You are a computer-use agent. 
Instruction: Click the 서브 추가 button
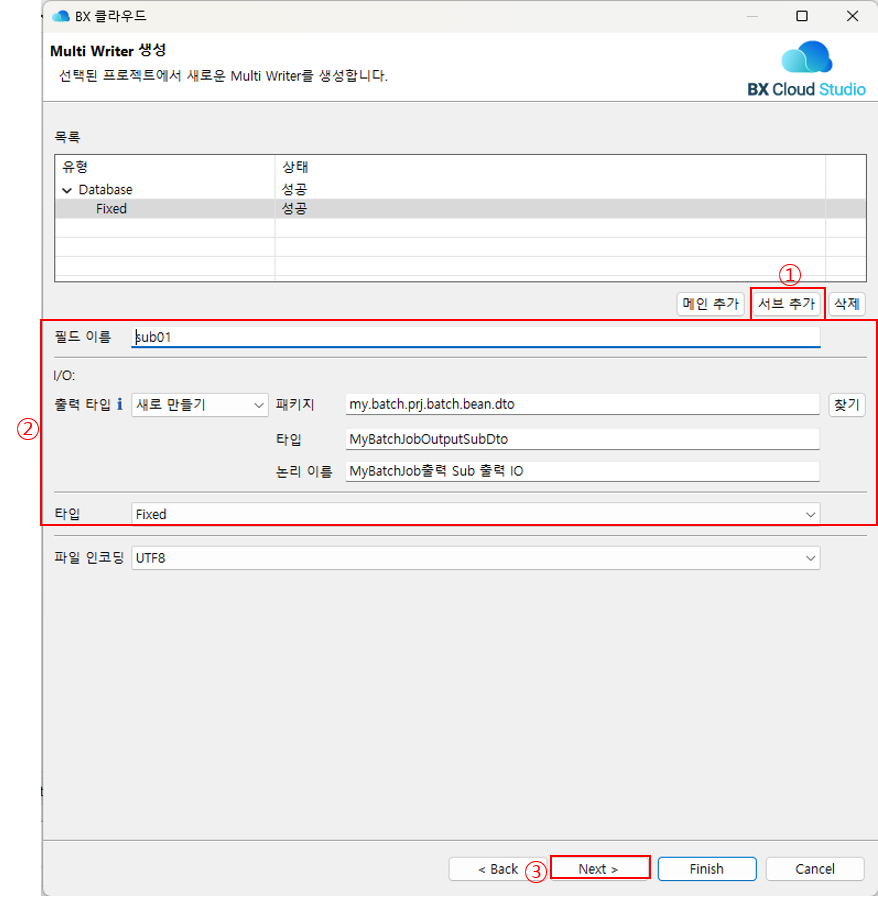click(786, 304)
